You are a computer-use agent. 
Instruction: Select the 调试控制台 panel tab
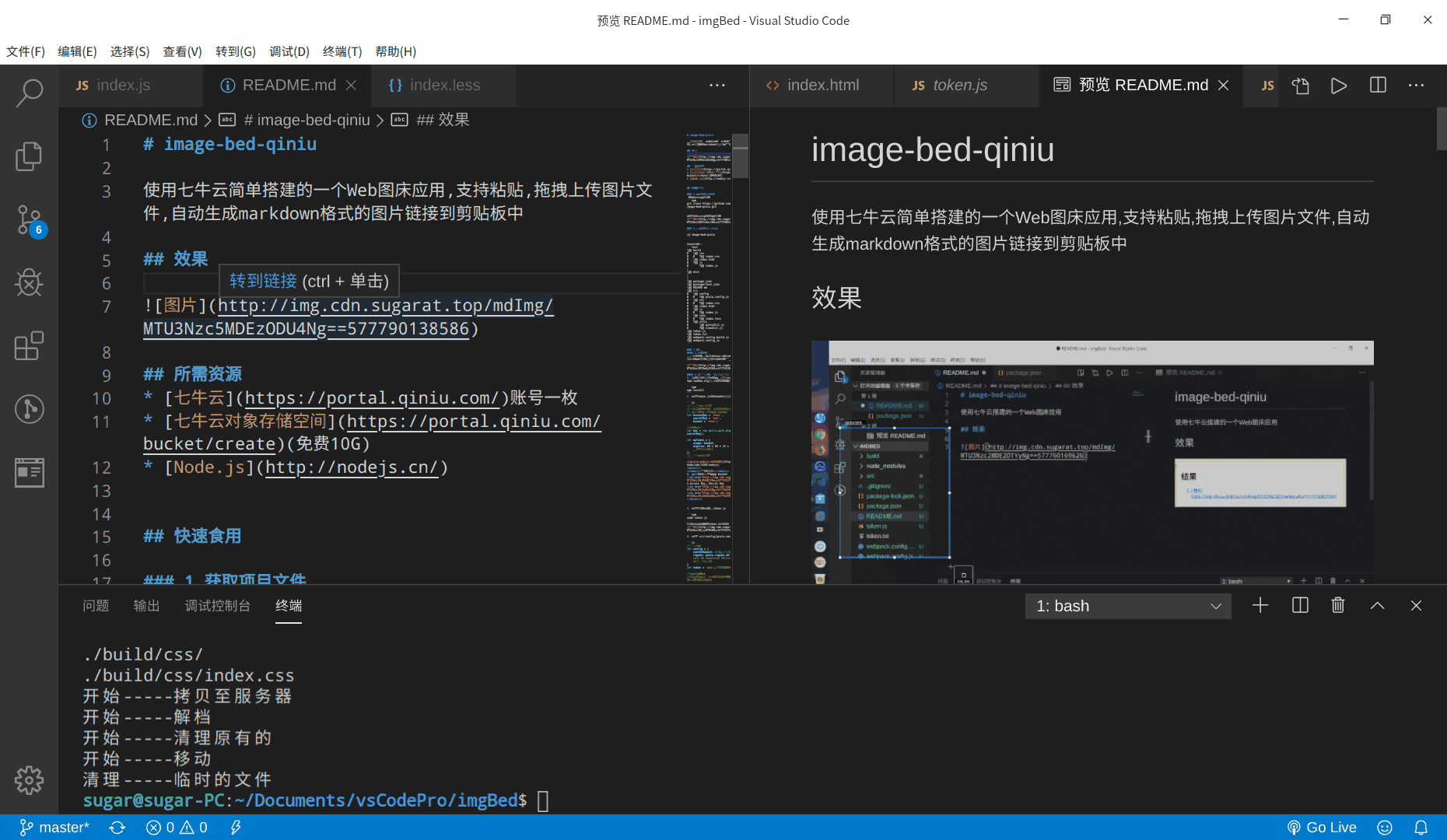pyautogui.click(x=217, y=605)
